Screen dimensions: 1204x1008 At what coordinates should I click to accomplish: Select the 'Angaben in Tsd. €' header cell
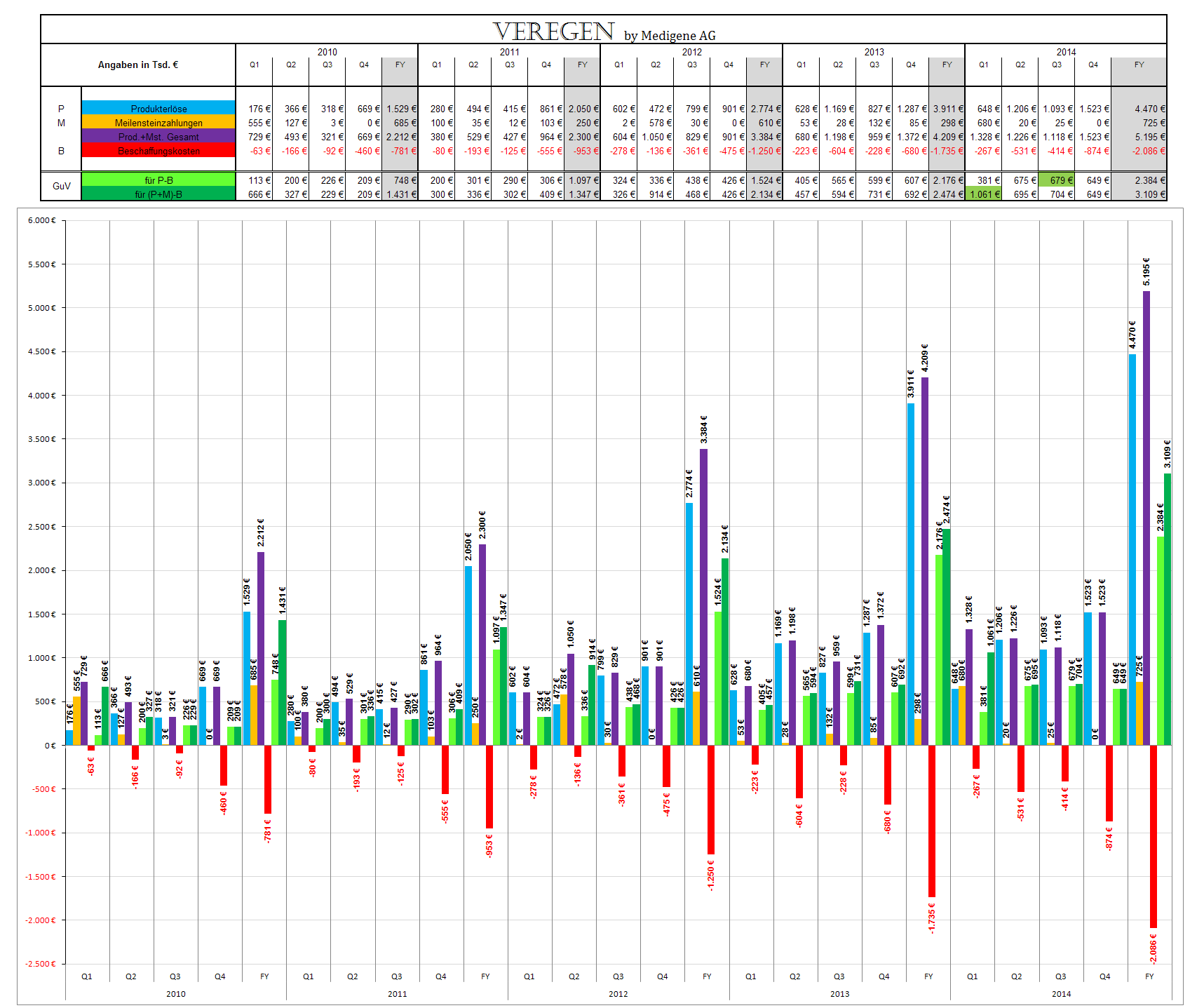pyautogui.click(x=138, y=65)
